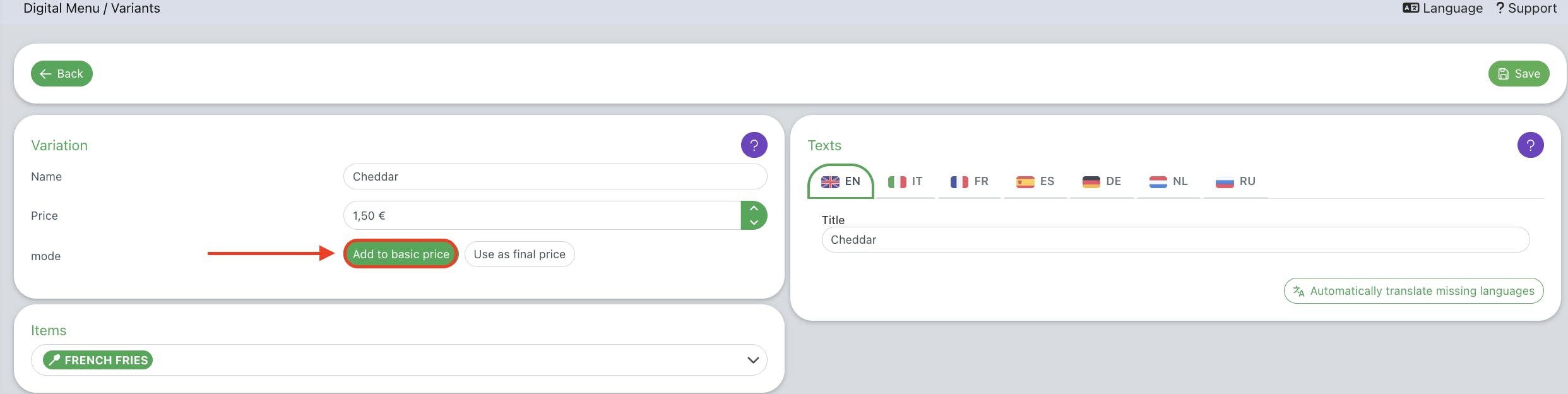Screen dimensions: 1568x394
Task: Open Texts panel help question mark icon
Action: pos(1530,145)
